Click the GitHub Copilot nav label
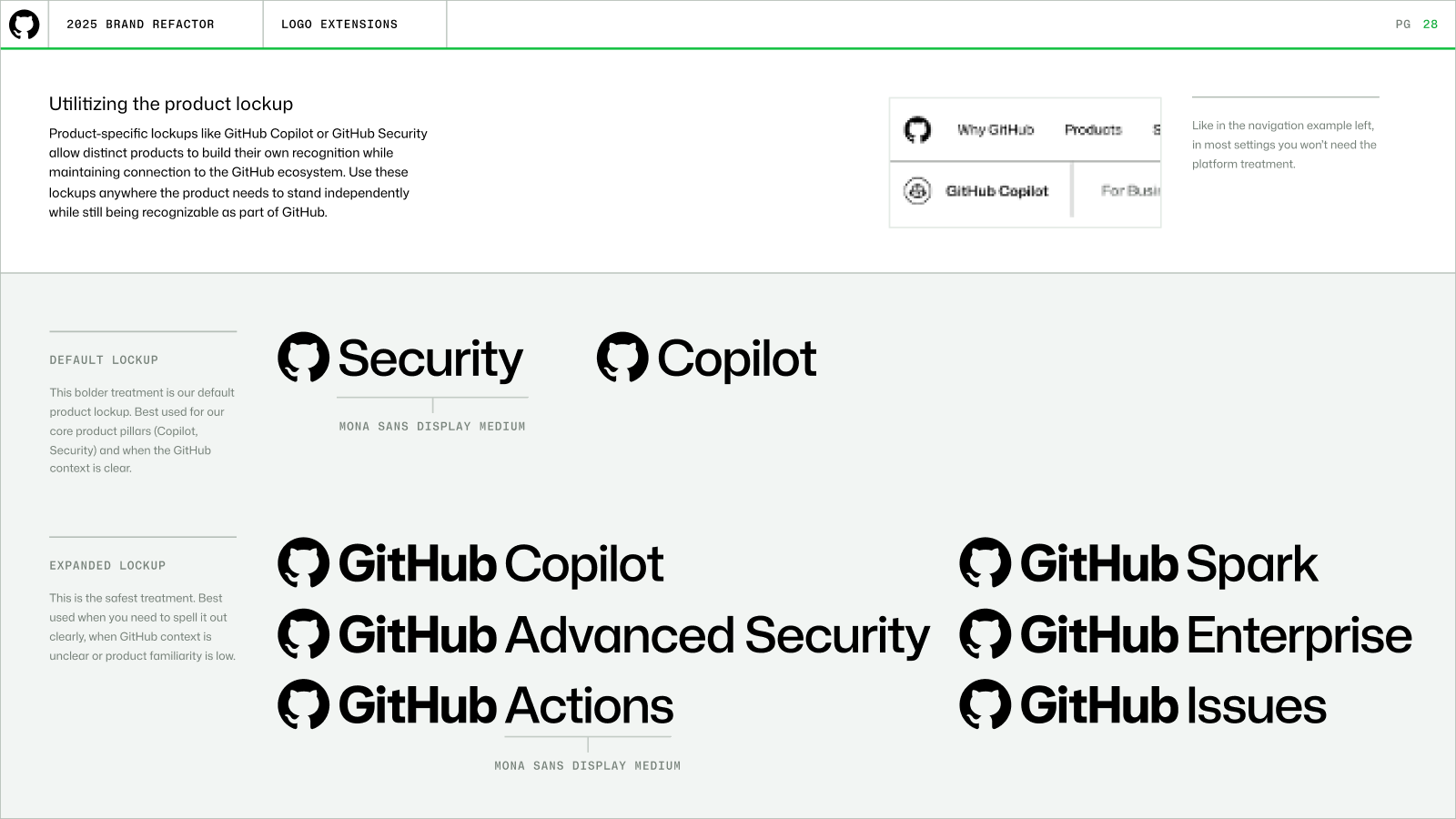The image size is (1456, 819). (997, 191)
